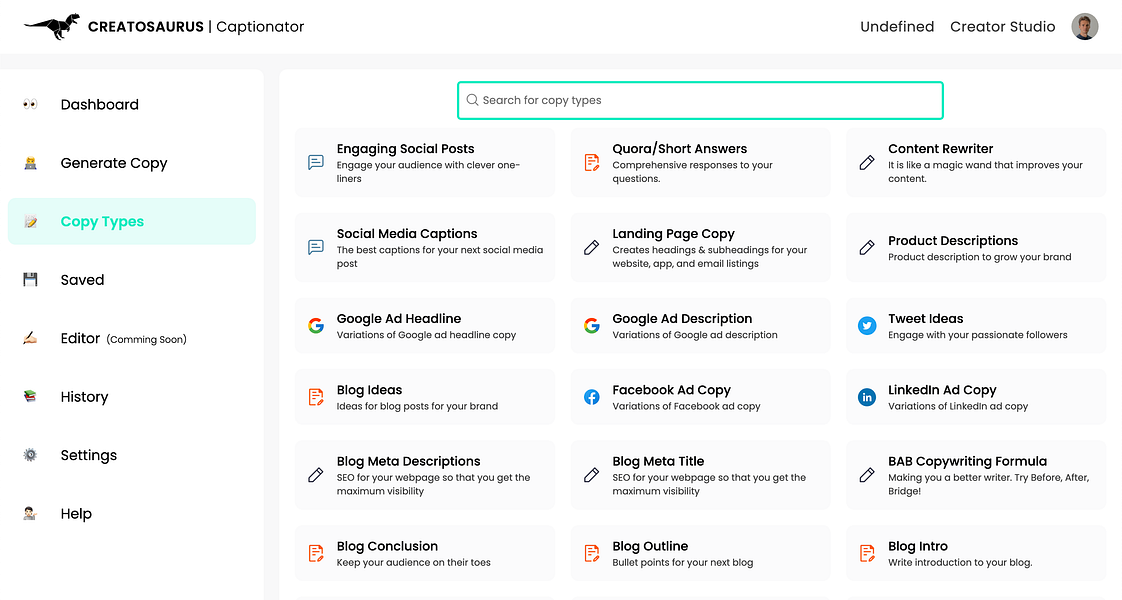
Task: Click the pencil icon for Content Rewriter
Action: tap(867, 162)
